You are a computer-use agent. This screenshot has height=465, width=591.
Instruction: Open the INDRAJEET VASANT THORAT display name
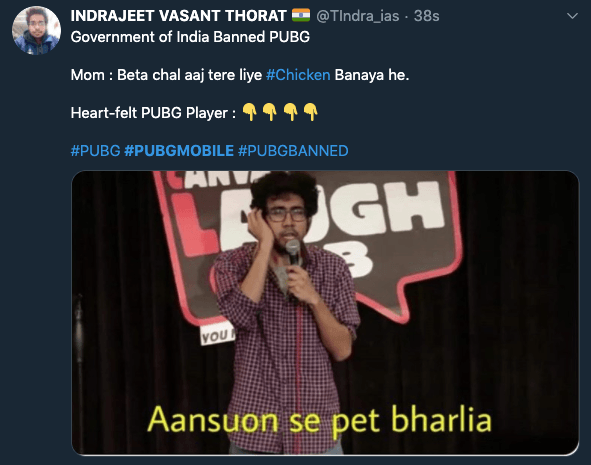click(x=178, y=16)
